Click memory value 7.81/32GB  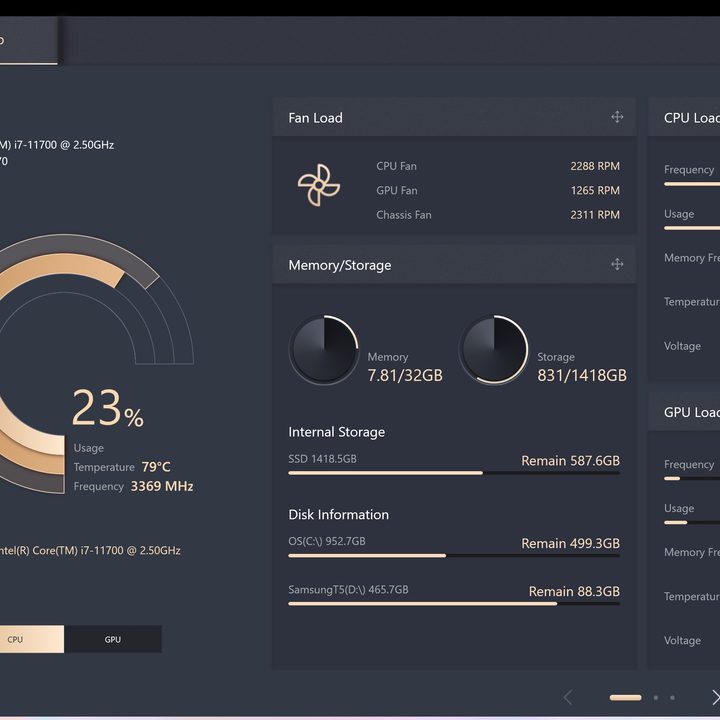click(405, 375)
